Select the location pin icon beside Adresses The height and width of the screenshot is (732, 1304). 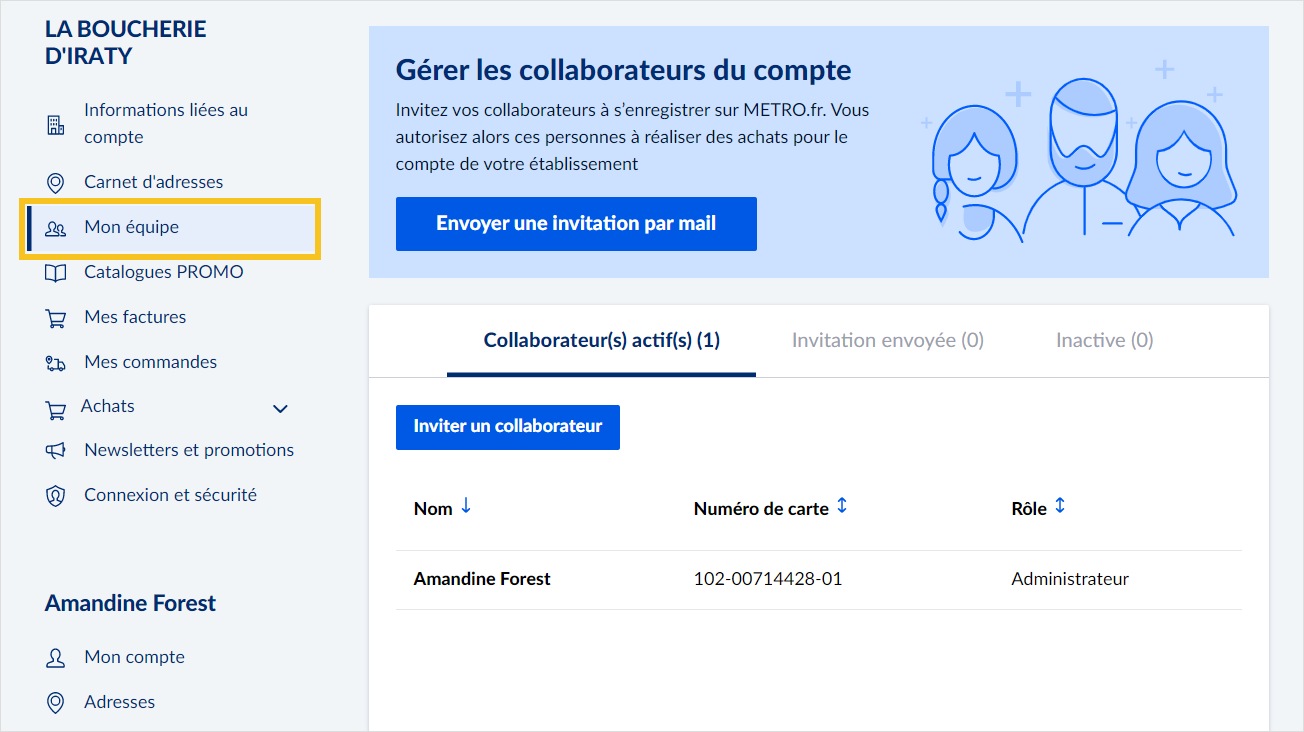point(57,702)
